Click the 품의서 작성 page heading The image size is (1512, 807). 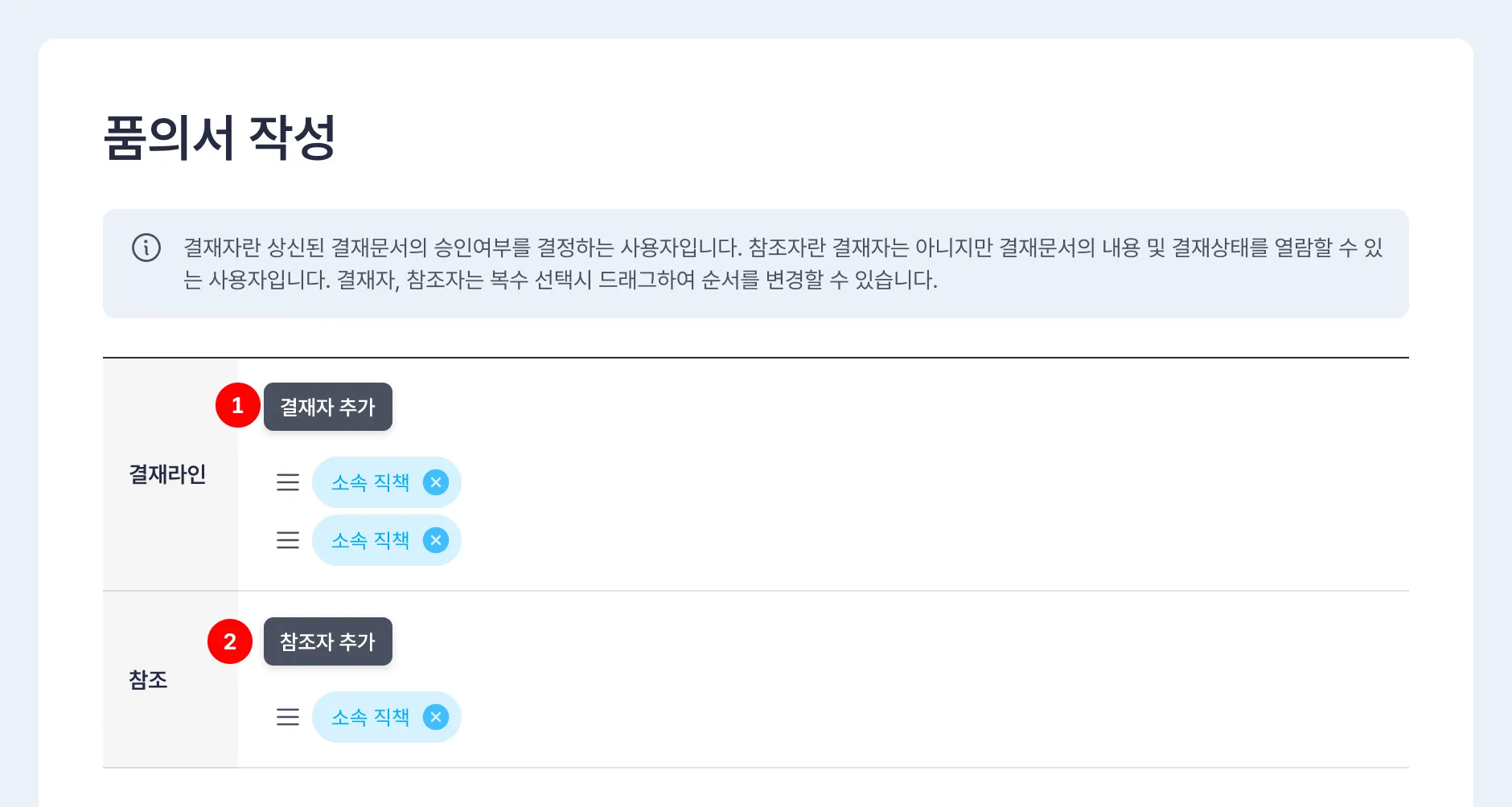(x=219, y=138)
